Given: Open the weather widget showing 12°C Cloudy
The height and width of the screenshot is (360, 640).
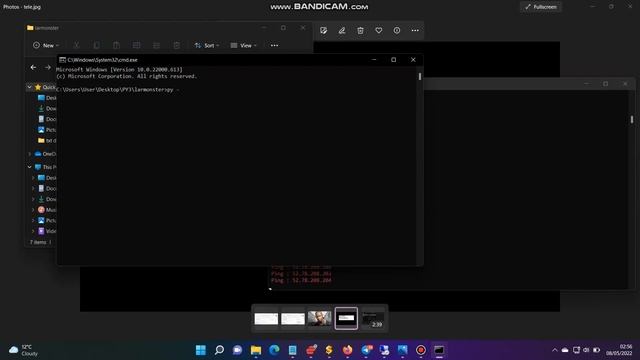Looking at the screenshot, I should click(24, 350).
